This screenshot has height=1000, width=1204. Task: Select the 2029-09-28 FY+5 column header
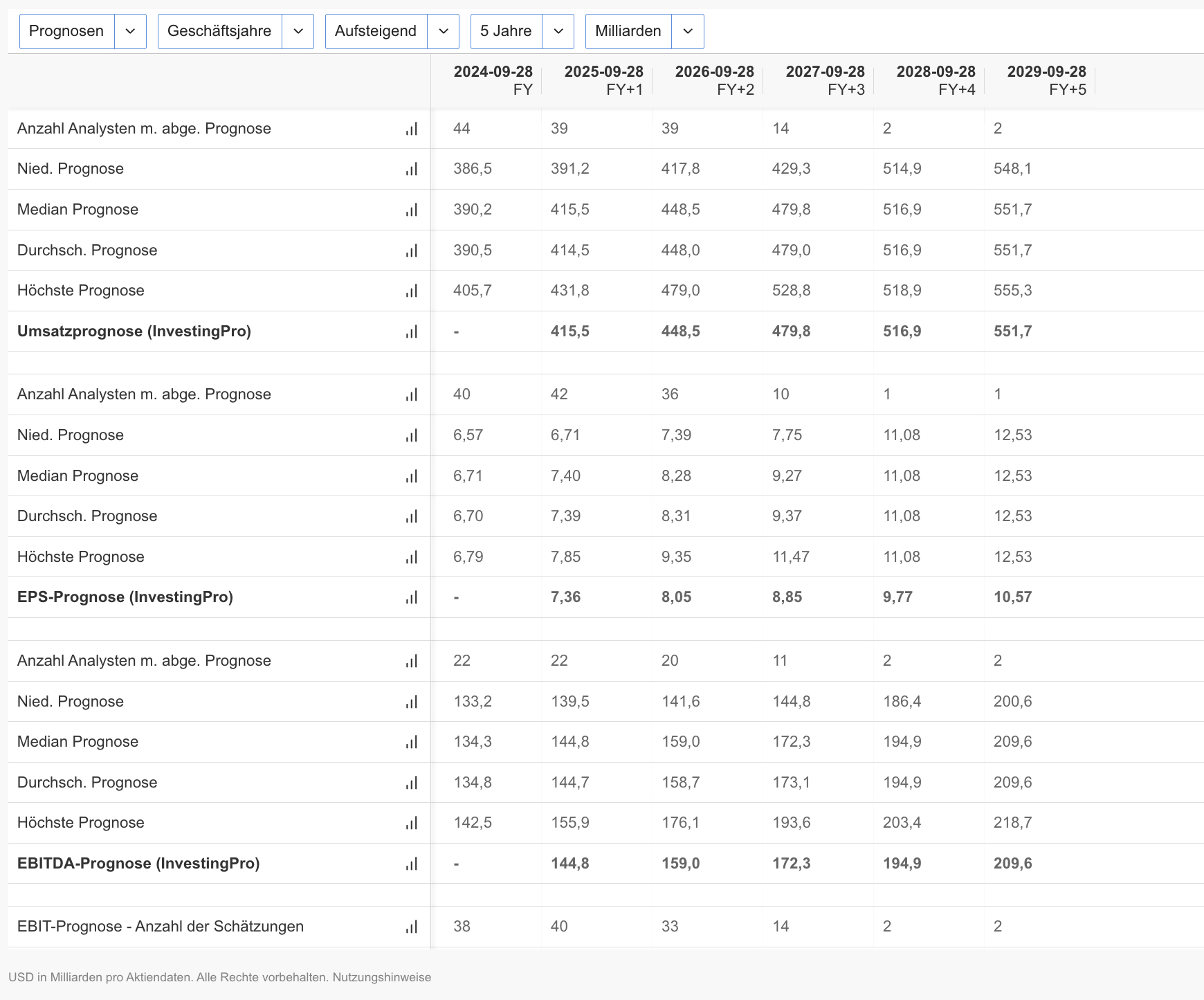pos(1046,80)
